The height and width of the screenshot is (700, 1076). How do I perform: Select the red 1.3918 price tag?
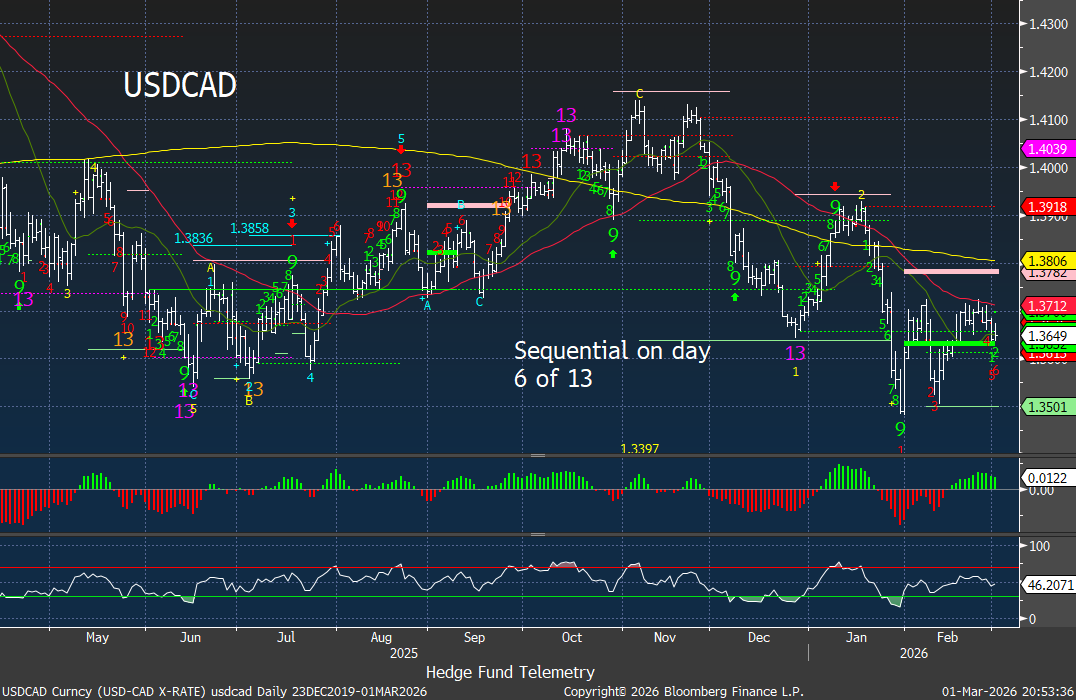1046,207
